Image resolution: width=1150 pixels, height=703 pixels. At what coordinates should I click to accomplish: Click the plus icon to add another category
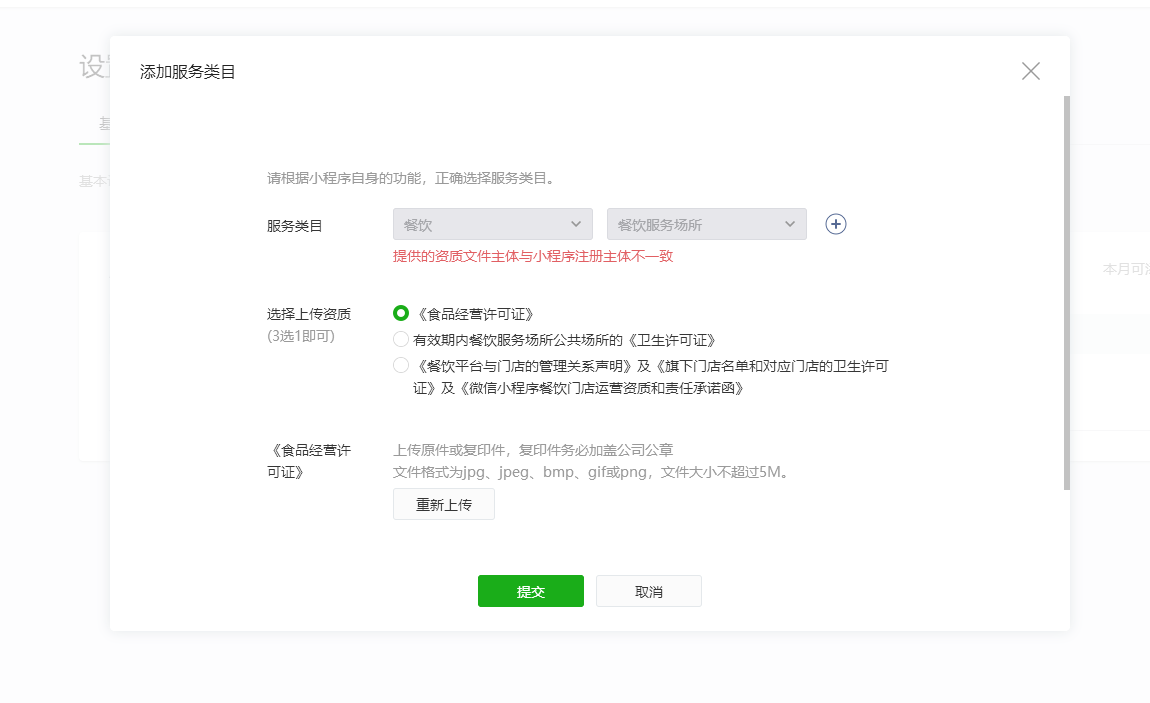pyautogui.click(x=836, y=224)
